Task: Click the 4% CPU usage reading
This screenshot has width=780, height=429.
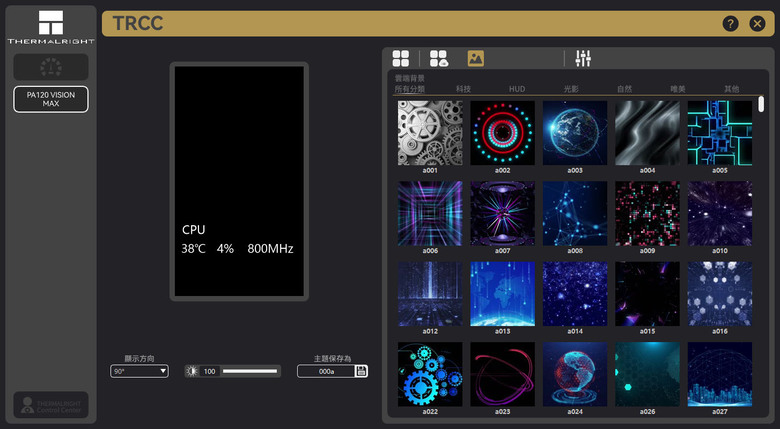Action: tap(225, 249)
